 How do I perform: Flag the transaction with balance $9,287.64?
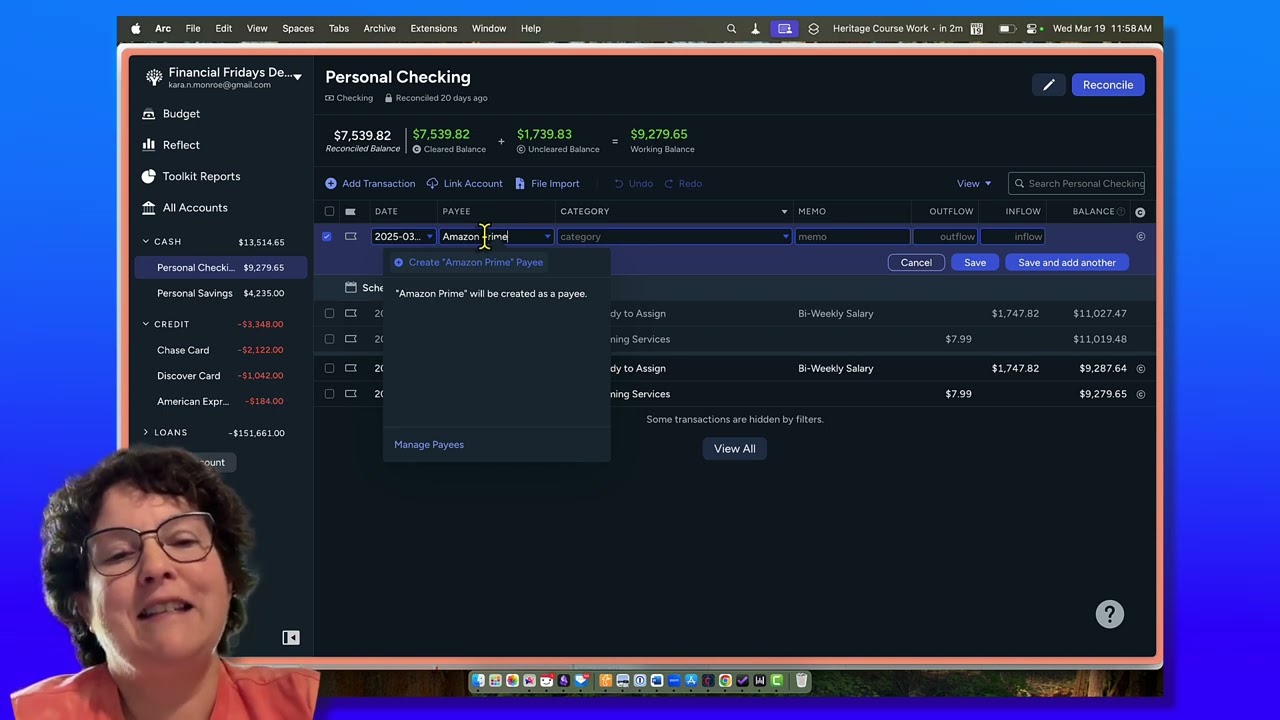[x=350, y=369]
